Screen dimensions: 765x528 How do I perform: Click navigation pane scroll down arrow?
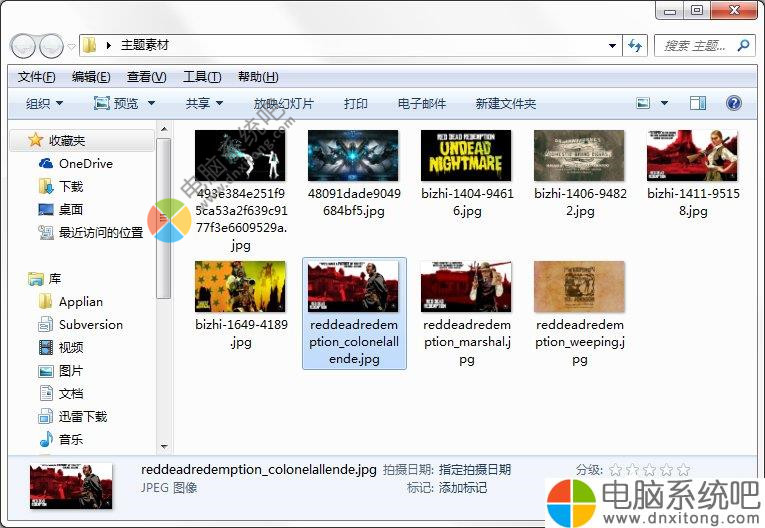click(164, 446)
